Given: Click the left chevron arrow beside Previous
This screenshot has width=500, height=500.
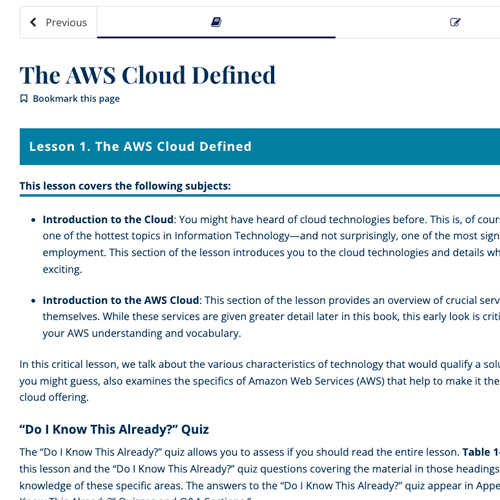Looking at the screenshot, I should [33, 22].
